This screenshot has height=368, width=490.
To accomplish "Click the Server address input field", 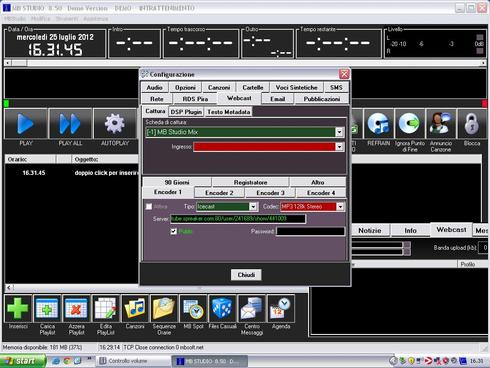I will (x=238, y=219).
